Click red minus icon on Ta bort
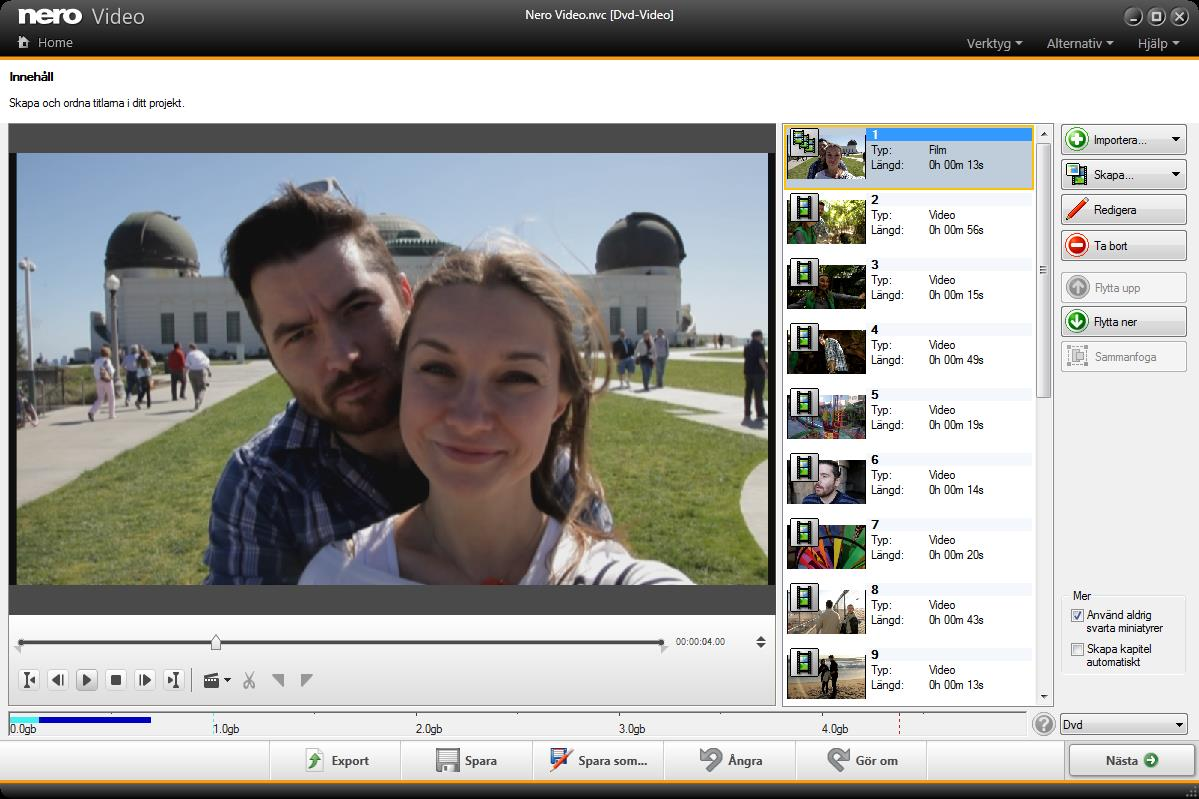 click(x=1077, y=245)
